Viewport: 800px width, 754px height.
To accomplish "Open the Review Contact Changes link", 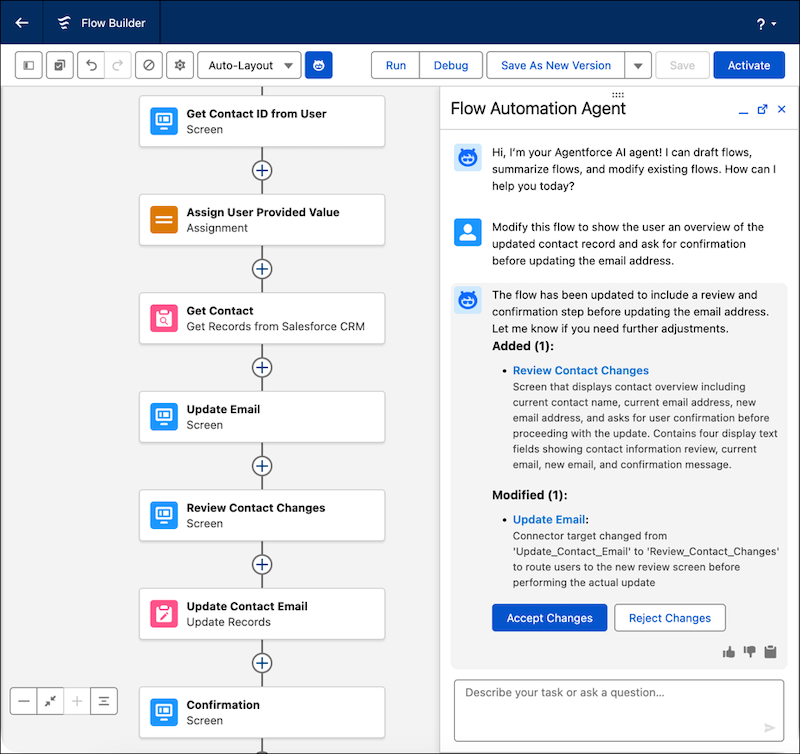I will [x=581, y=370].
